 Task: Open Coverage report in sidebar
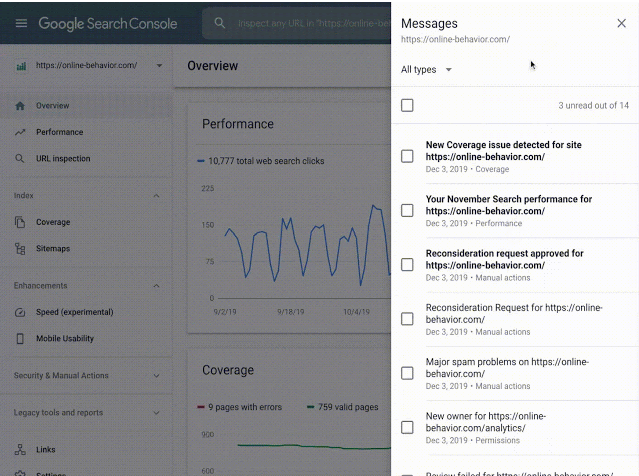tap(86, 222)
